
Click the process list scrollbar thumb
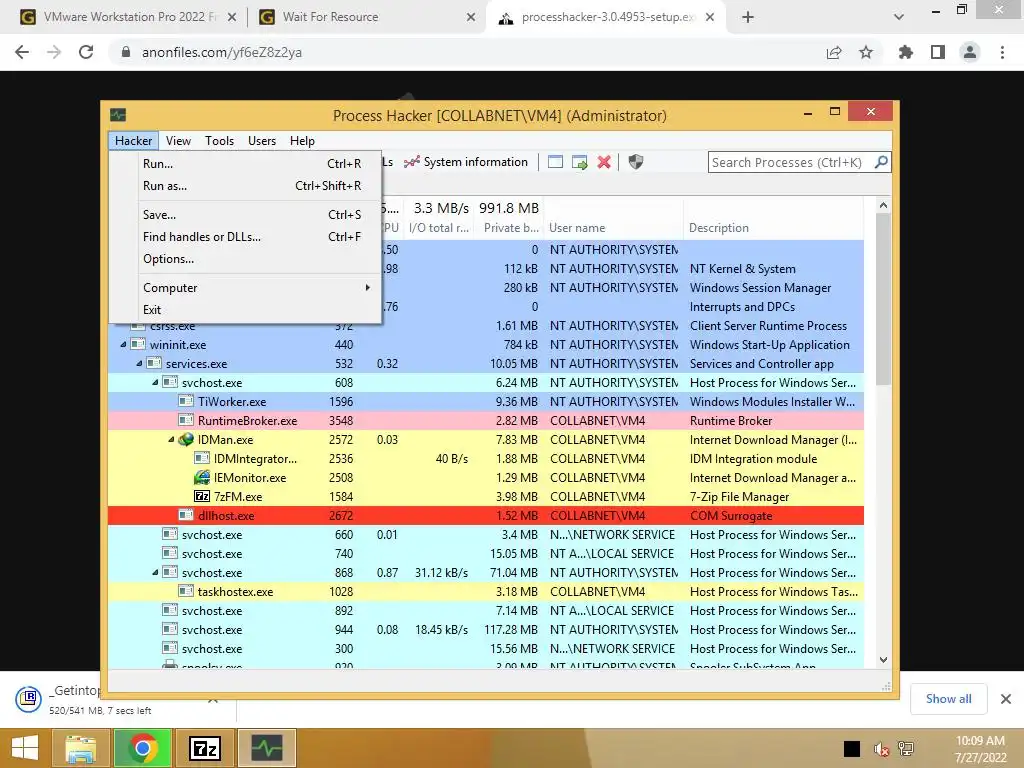click(883, 299)
